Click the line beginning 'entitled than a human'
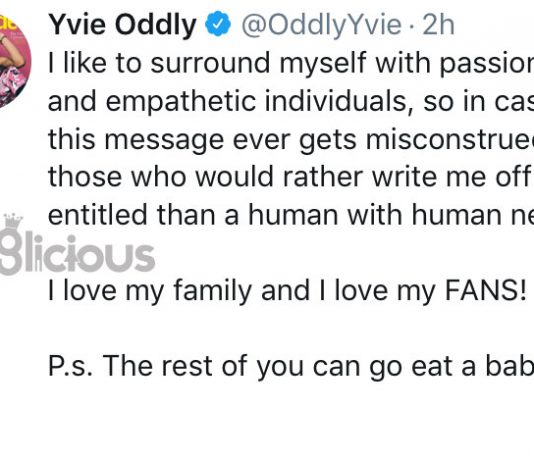Image resolution: width=534 pixels, height=462 pixels. point(291,215)
